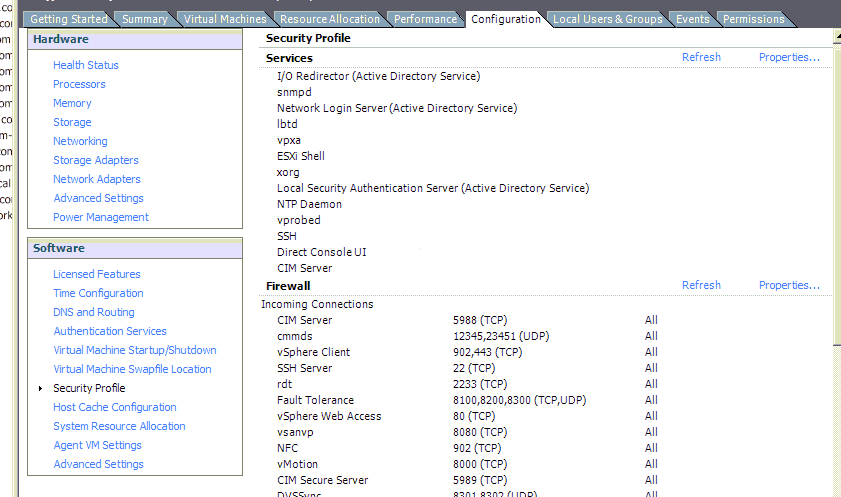841x497 pixels.
Task: Open the Networking link
Action: tap(80, 141)
